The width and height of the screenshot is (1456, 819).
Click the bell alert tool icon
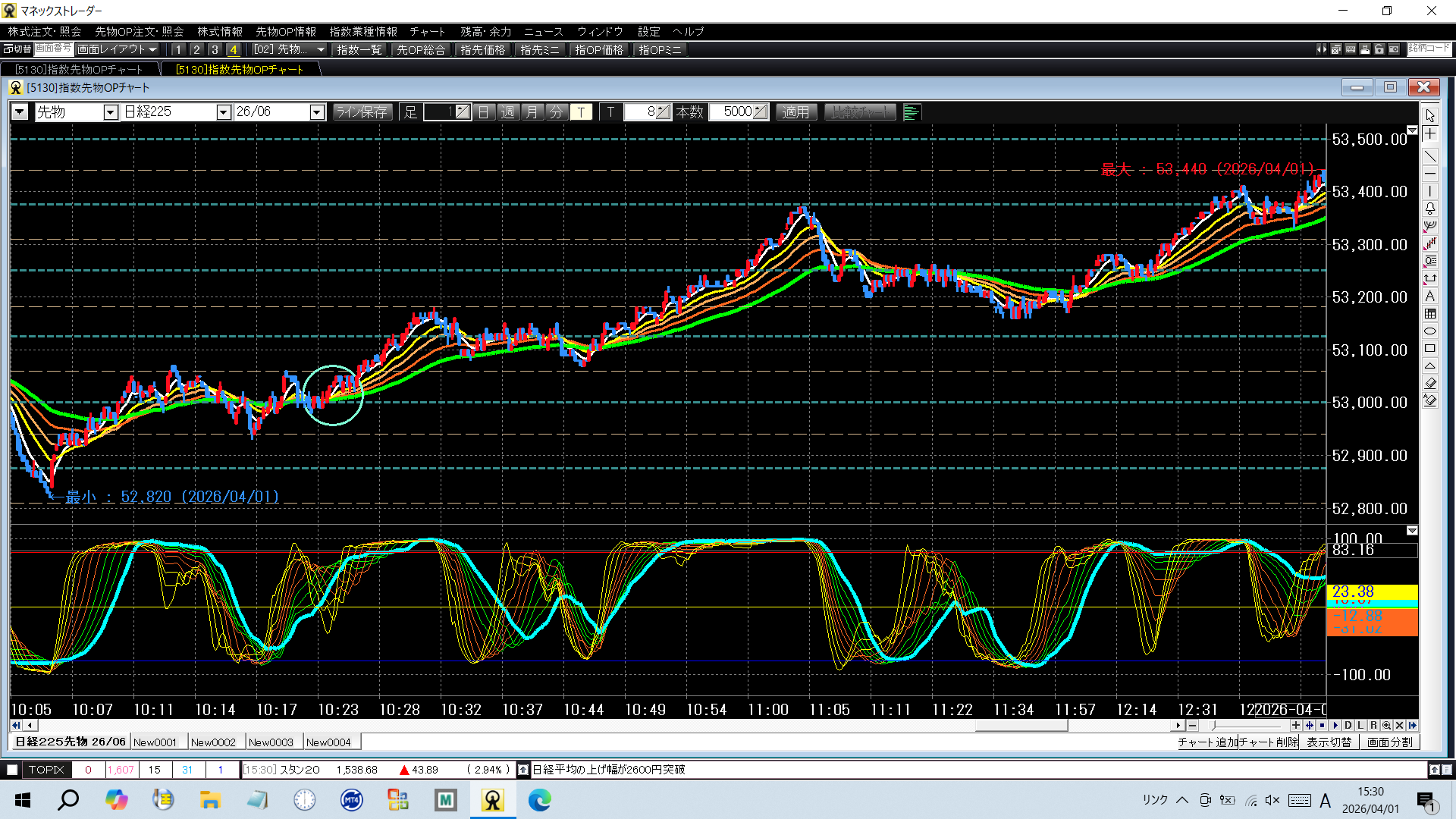[x=1429, y=208]
